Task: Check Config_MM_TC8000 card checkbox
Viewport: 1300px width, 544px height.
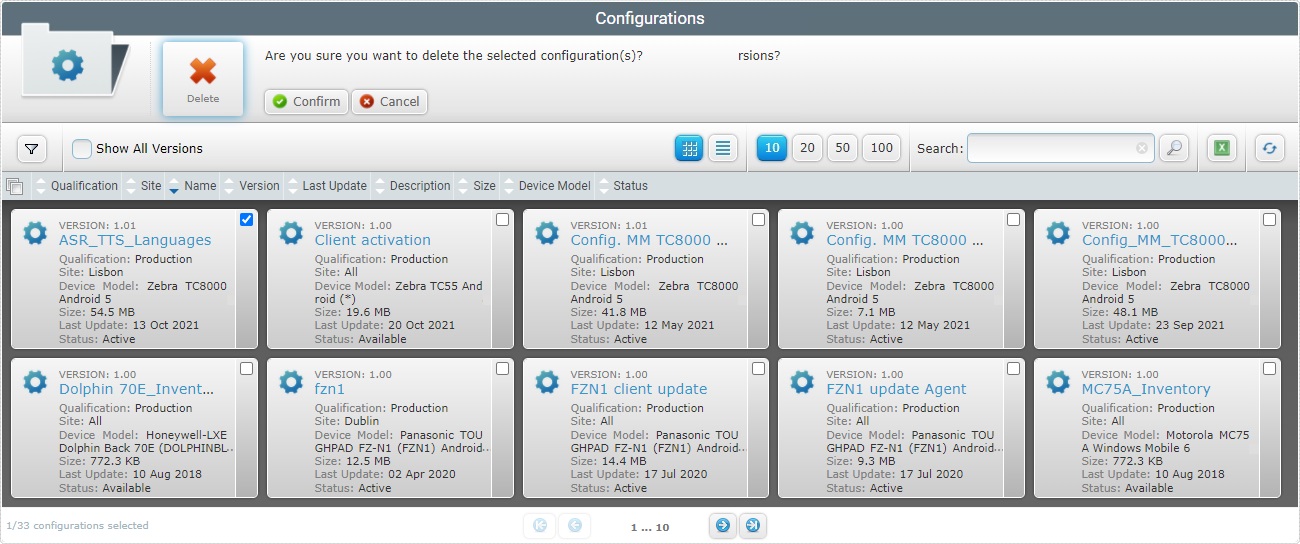Action: [1269, 220]
